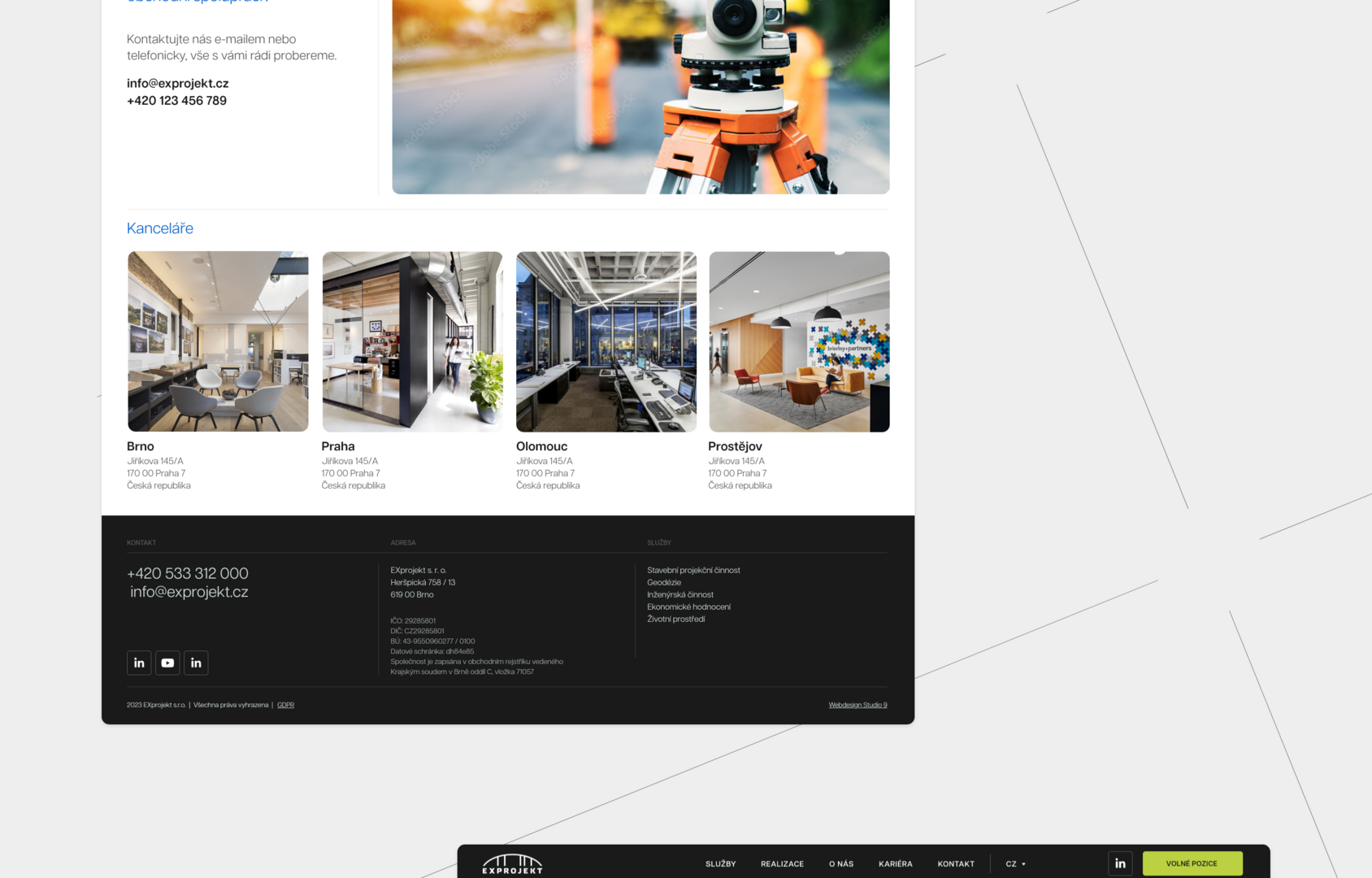Open the Olomouc office image
The height and width of the screenshot is (878, 1372).
[x=606, y=341]
